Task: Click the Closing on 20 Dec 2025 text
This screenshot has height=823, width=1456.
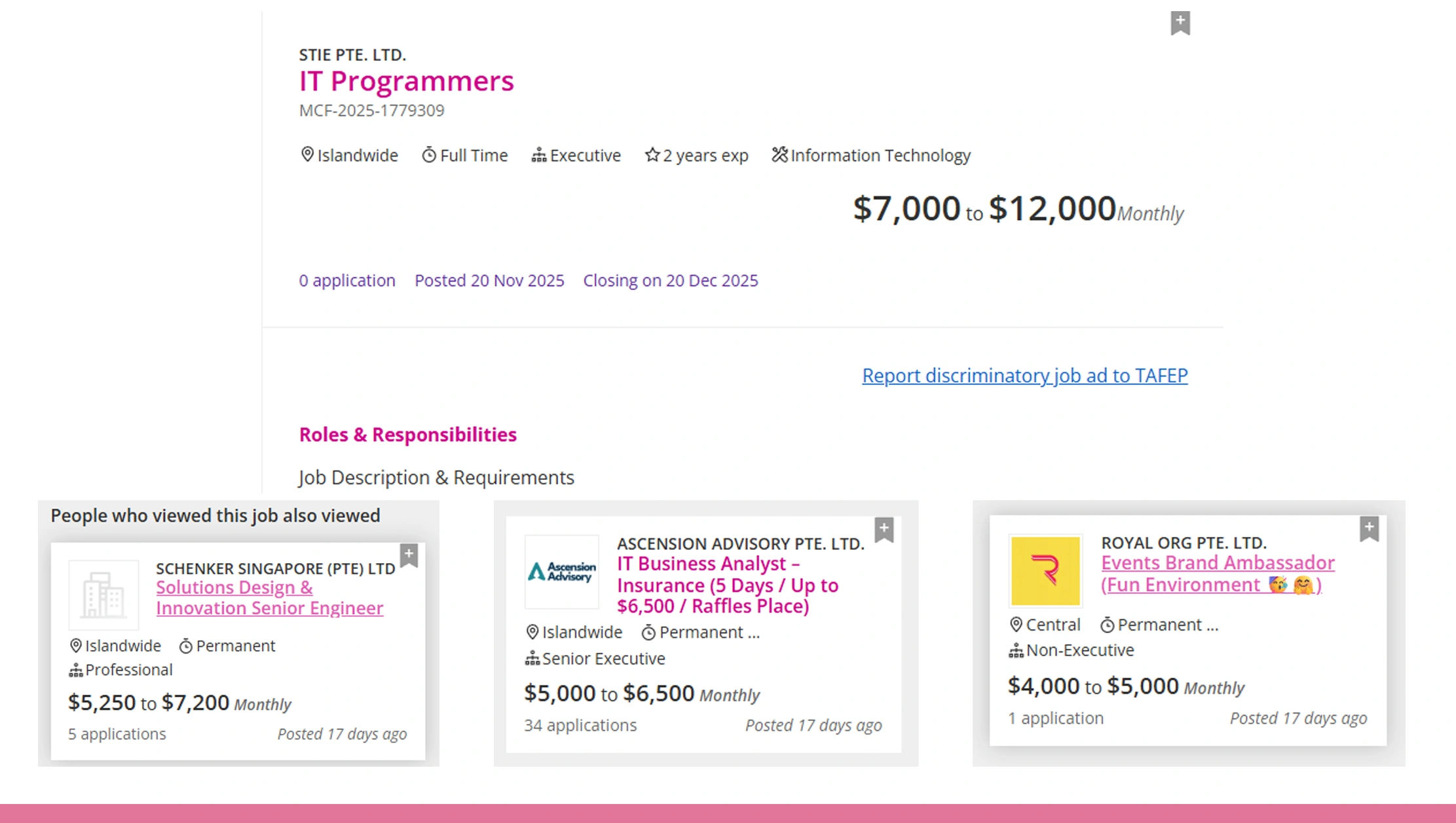Action: [x=670, y=280]
